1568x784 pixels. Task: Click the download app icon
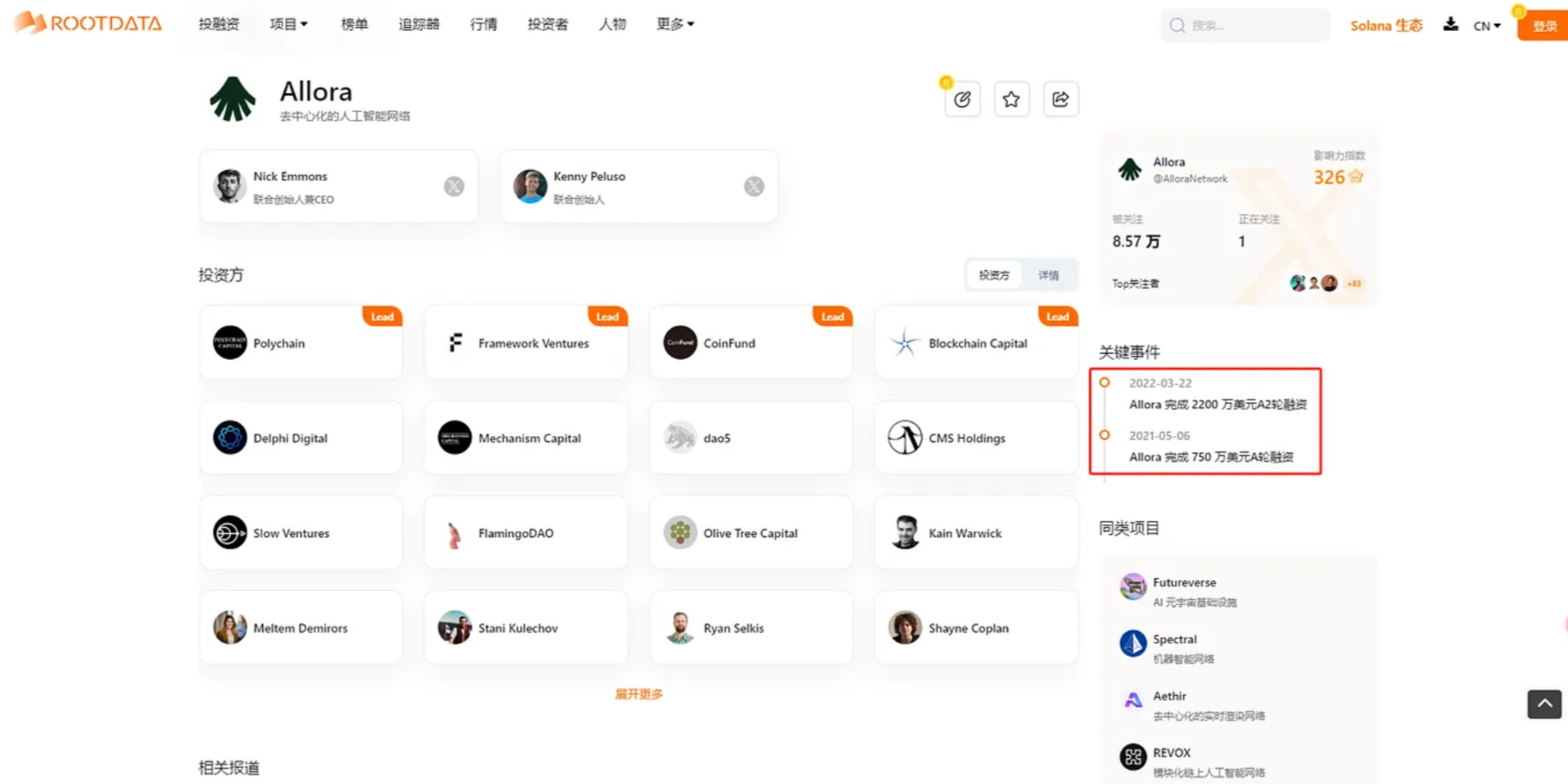1451,25
